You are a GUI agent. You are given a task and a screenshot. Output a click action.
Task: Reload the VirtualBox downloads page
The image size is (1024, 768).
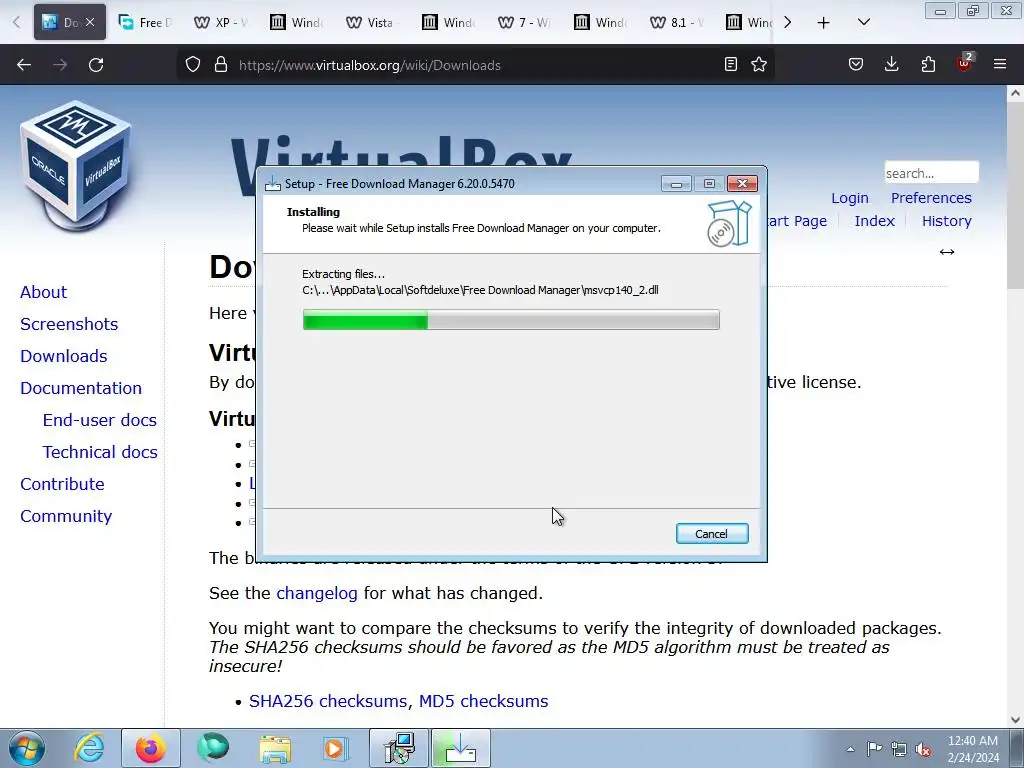click(x=96, y=65)
